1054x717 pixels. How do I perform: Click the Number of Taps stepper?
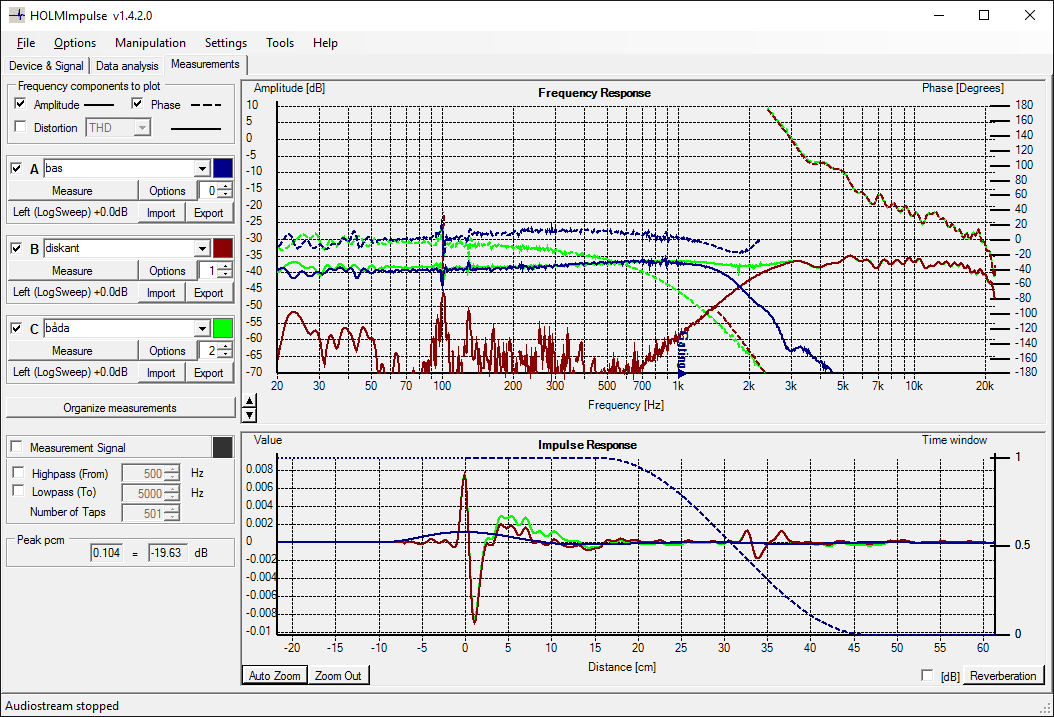click(x=172, y=513)
